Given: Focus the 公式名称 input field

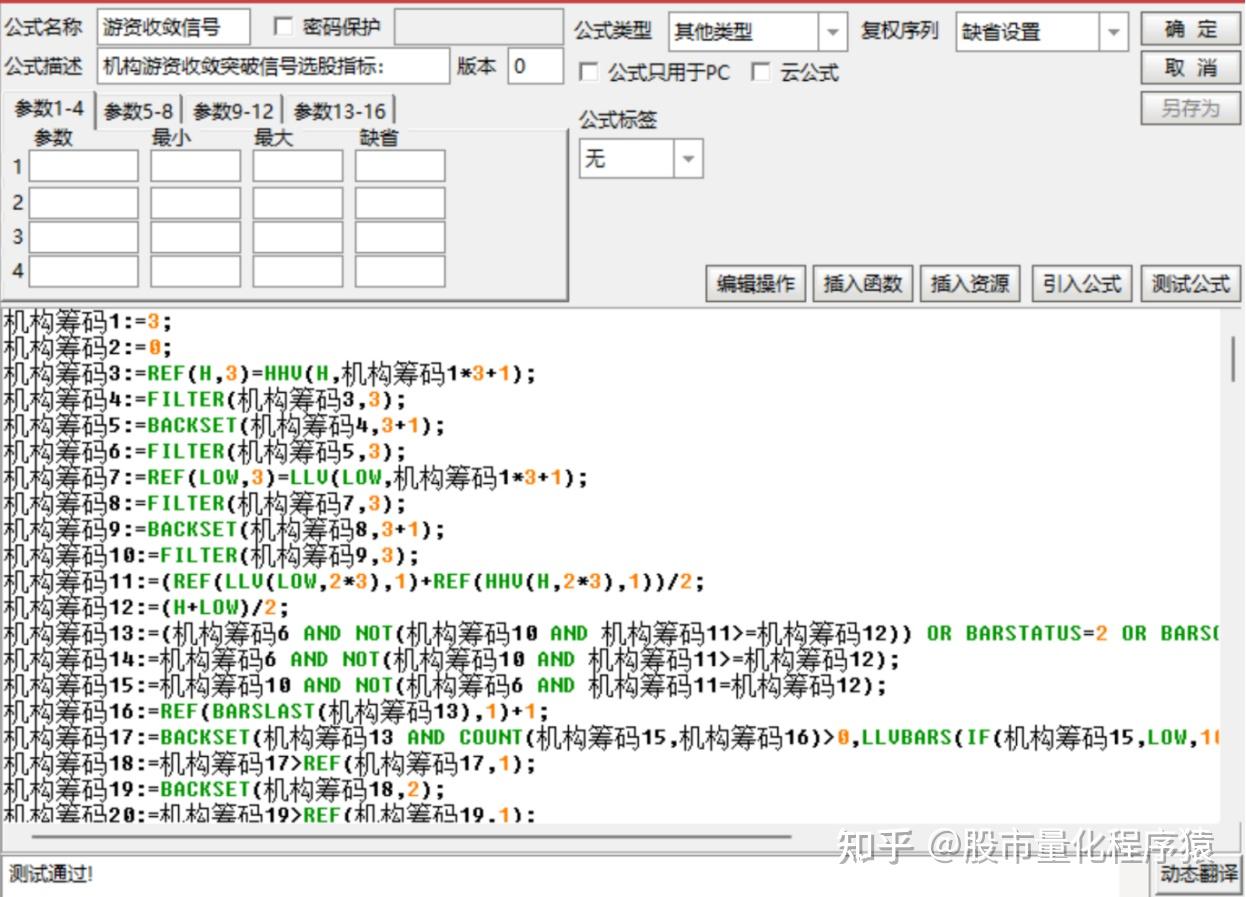Looking at the screenshot, I should coord(174,28).
